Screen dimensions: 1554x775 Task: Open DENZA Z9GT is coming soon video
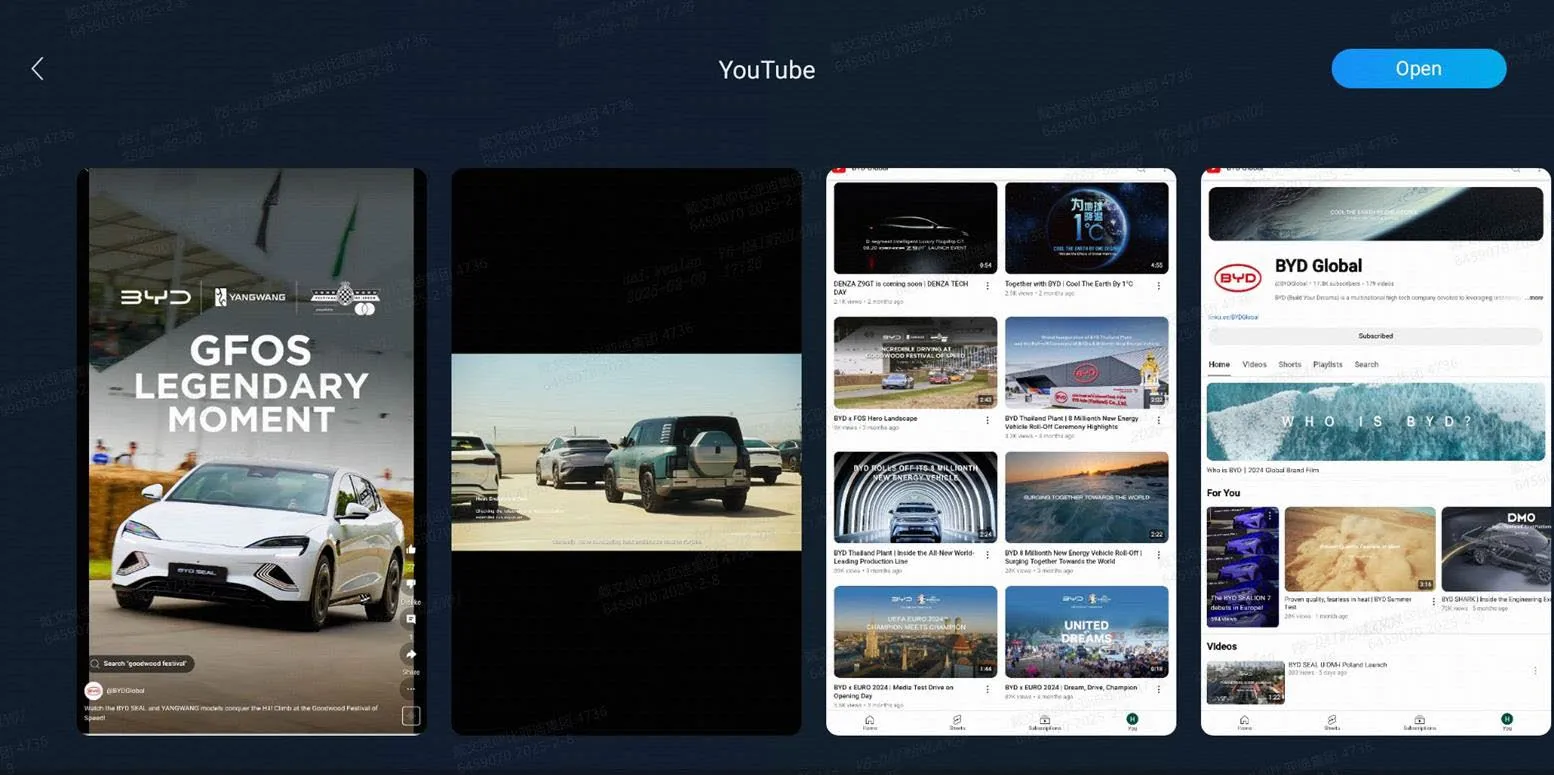pos(915,228)
